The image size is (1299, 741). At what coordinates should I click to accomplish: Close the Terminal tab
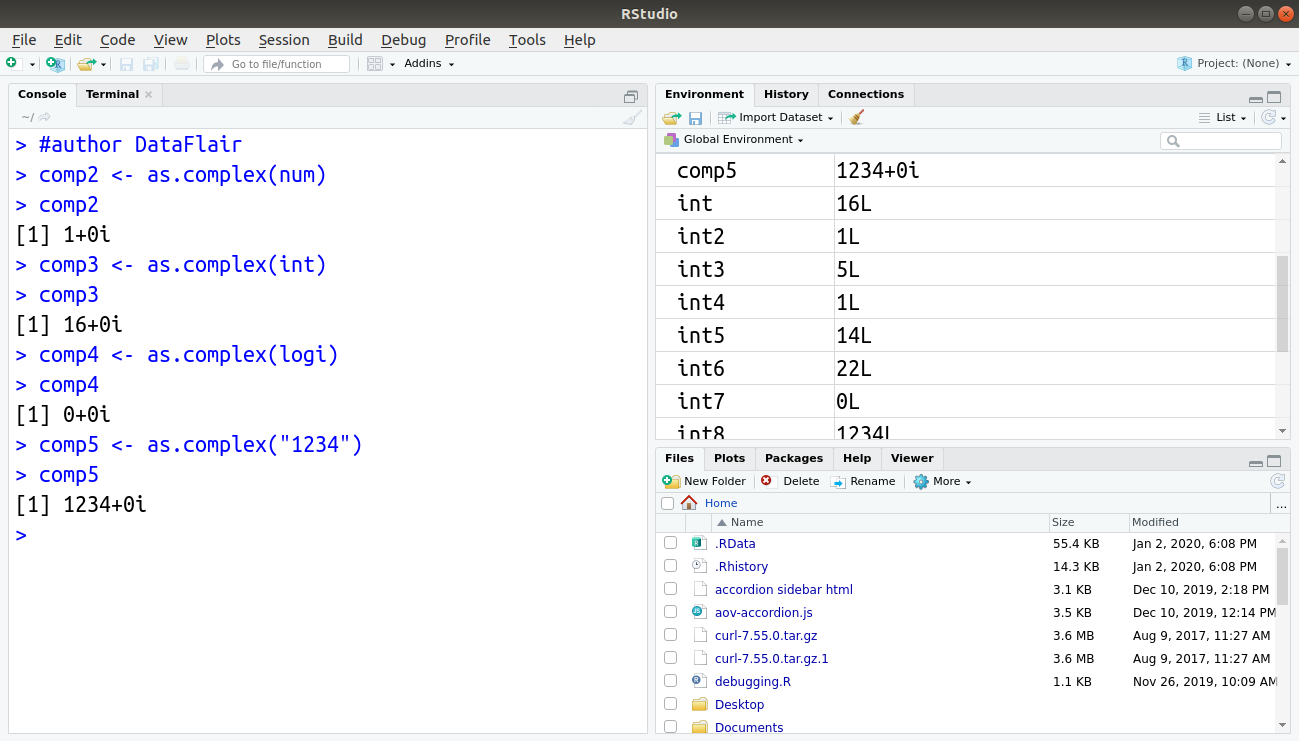pyautogui.click(x=149, y=95)
